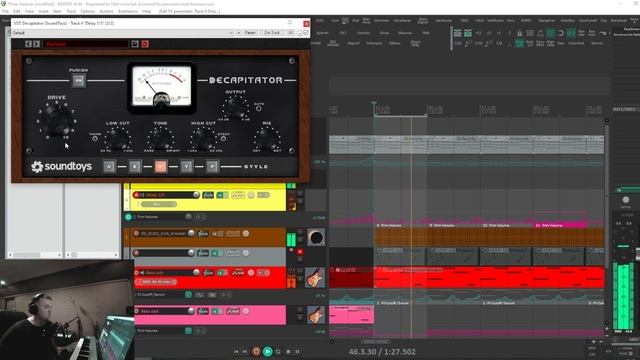Open FX on the yellow Delay track

click(x=208, y=195)
